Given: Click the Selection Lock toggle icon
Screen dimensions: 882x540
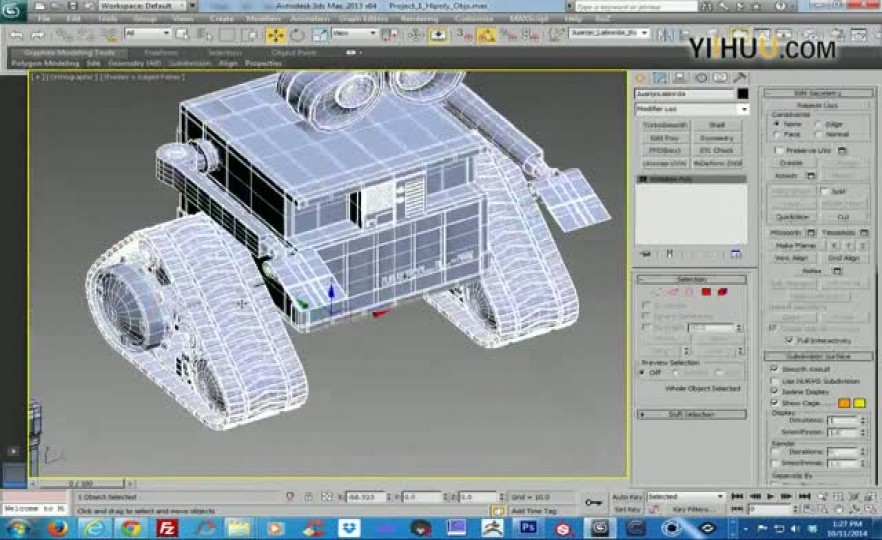Looking at the screenshot, I should (x=308, y=497).
